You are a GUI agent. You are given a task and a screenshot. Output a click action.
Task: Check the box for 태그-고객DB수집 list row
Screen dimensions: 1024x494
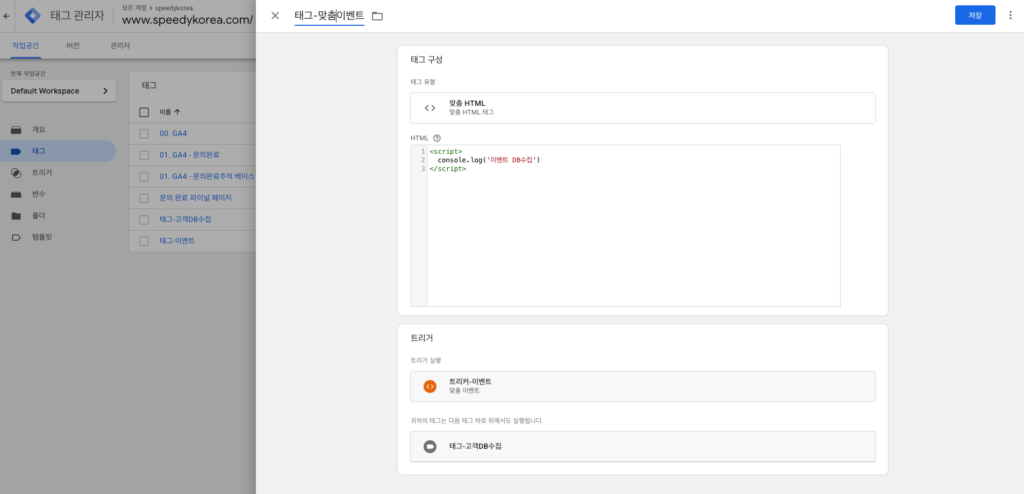[144, 220]
